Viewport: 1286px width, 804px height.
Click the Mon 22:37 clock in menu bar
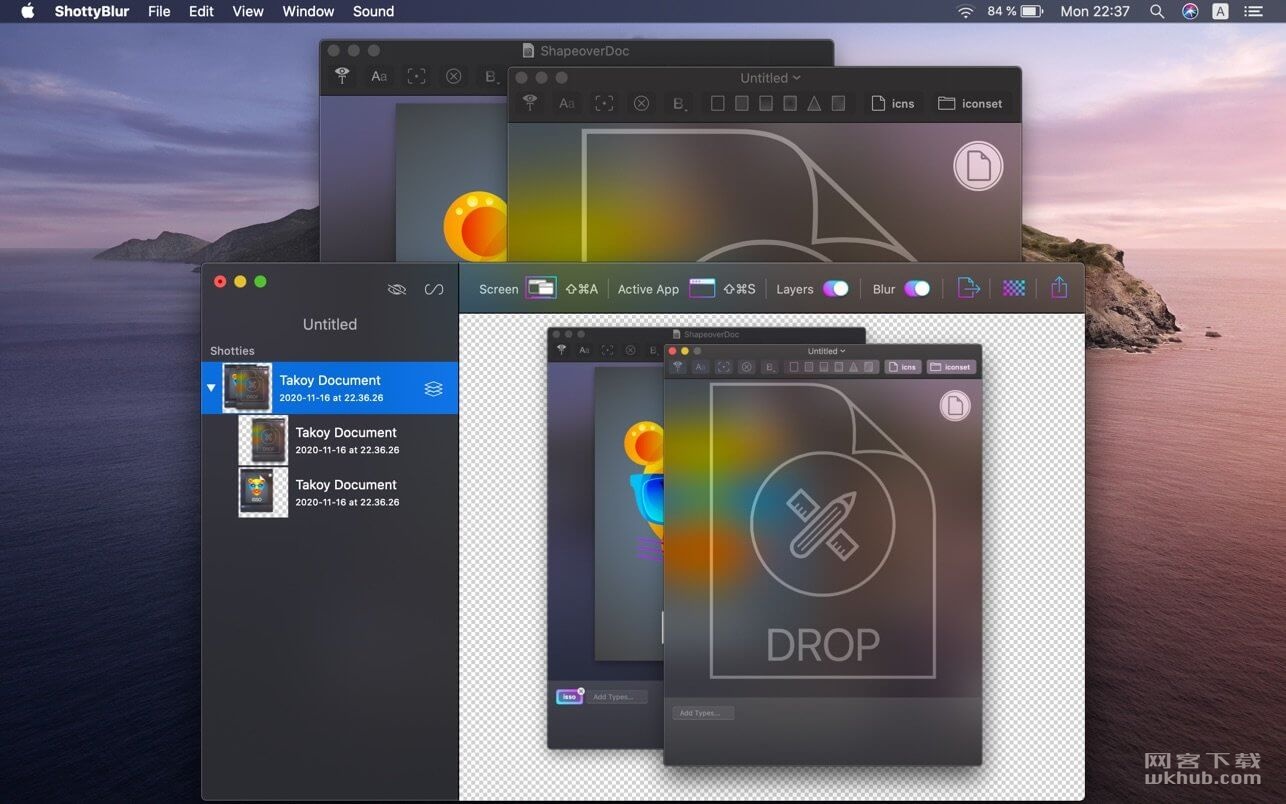1095,11
